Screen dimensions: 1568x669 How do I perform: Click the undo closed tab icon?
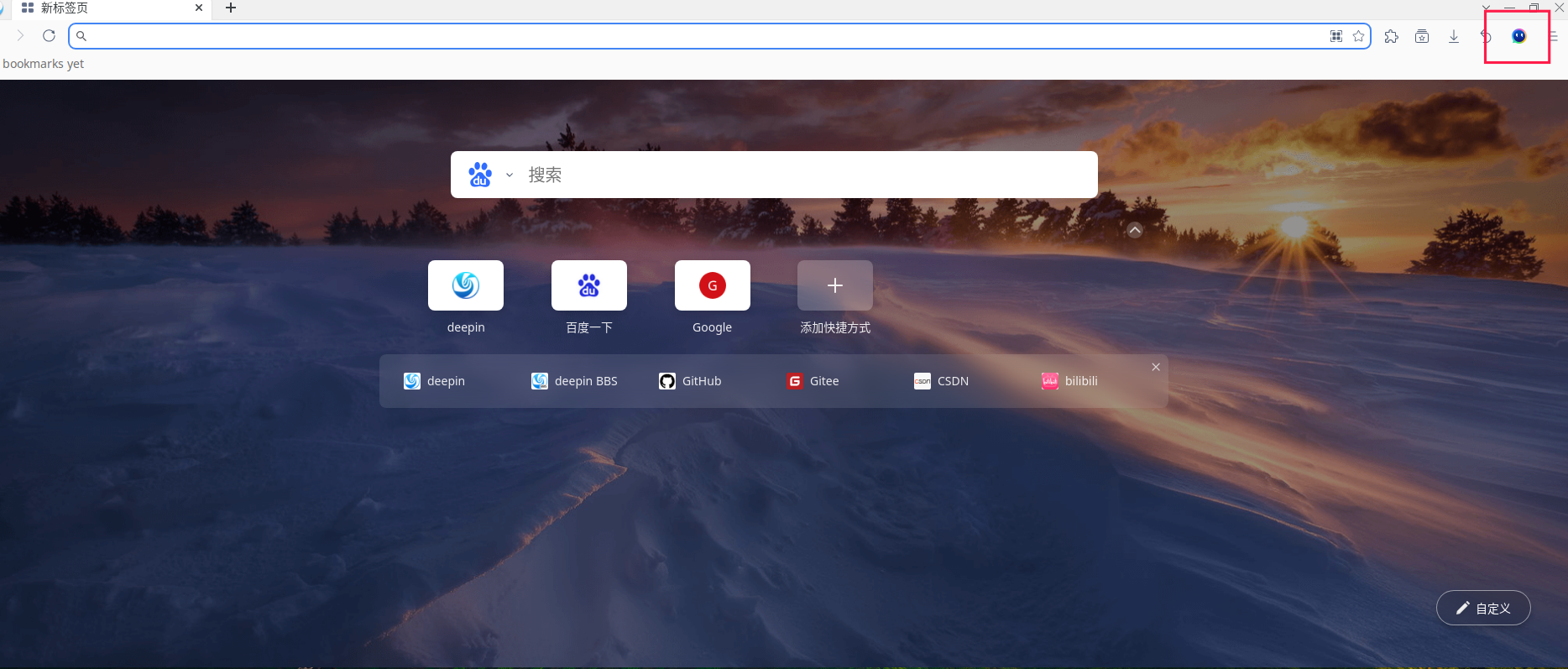(x=1486, y=36)
